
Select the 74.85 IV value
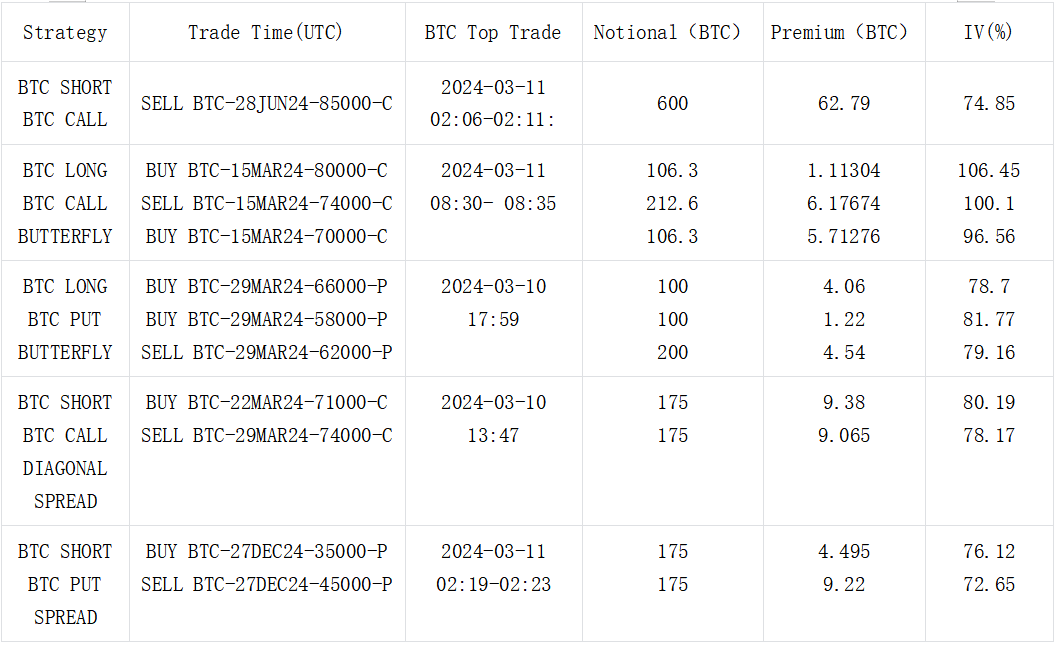[988, 103]
